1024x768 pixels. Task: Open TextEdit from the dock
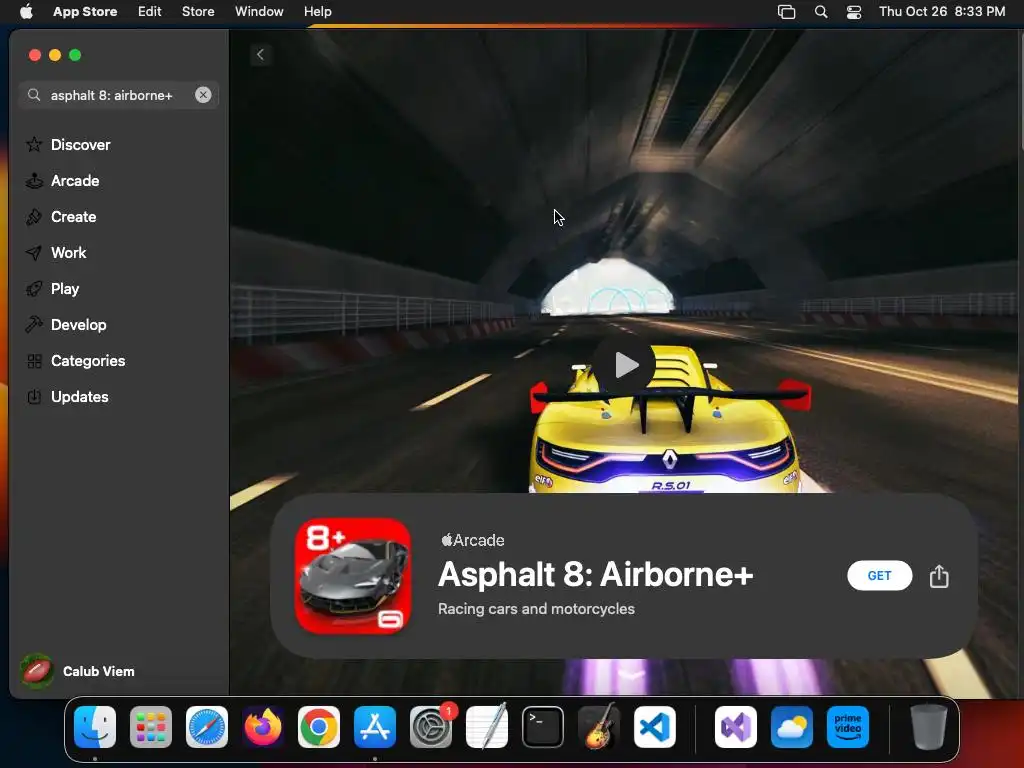click(x=487, y=727)
